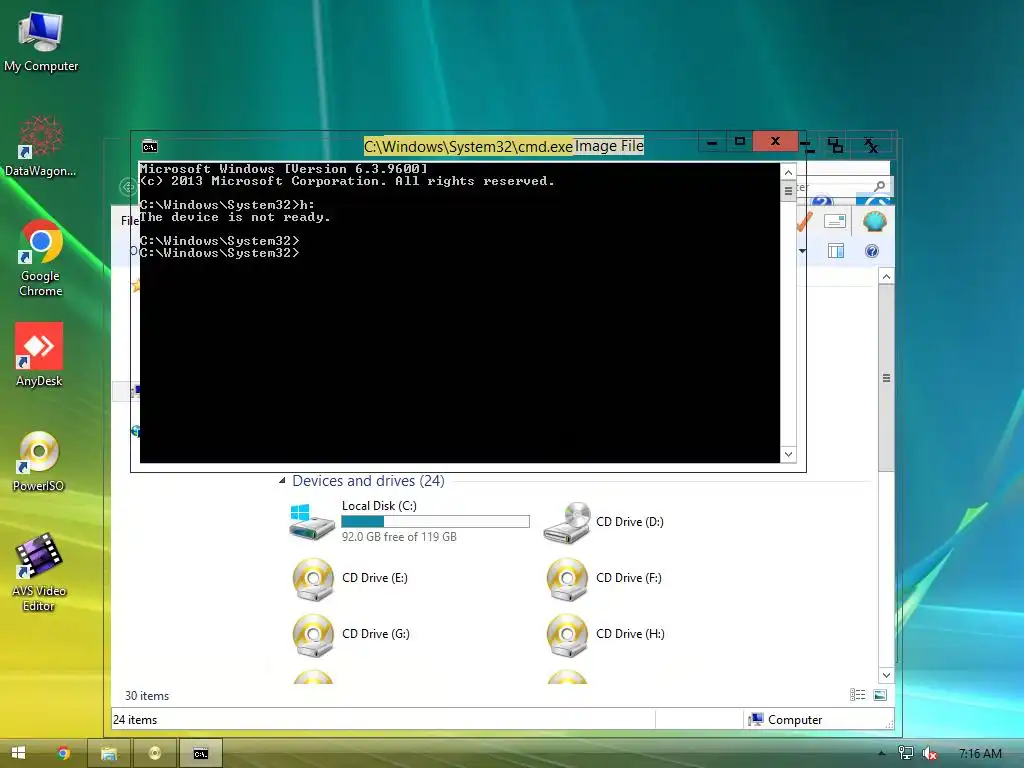
Task: Click cmd.exe title bar path text
Action: 468,146
